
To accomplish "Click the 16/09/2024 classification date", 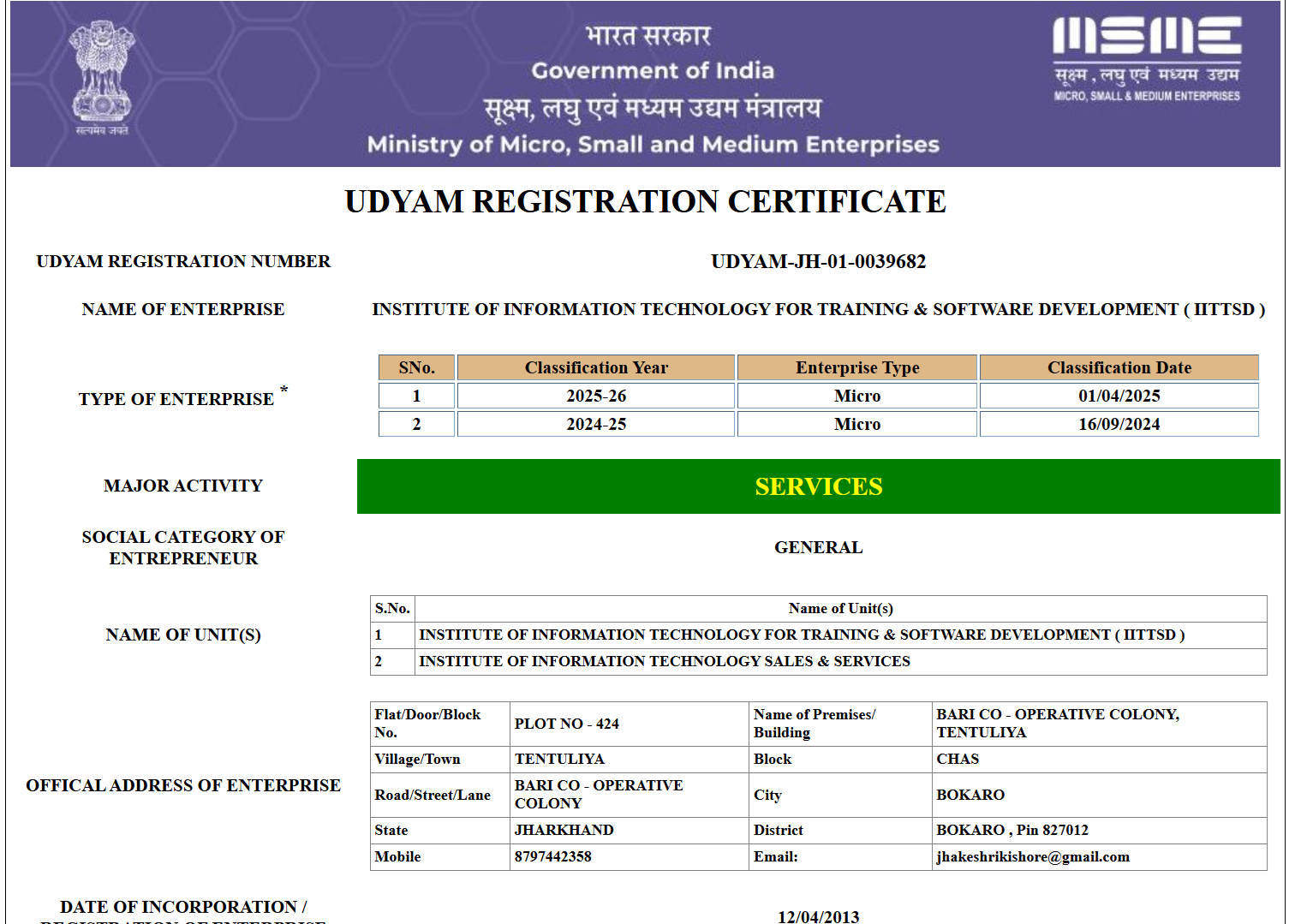I will pos(1119,425).
